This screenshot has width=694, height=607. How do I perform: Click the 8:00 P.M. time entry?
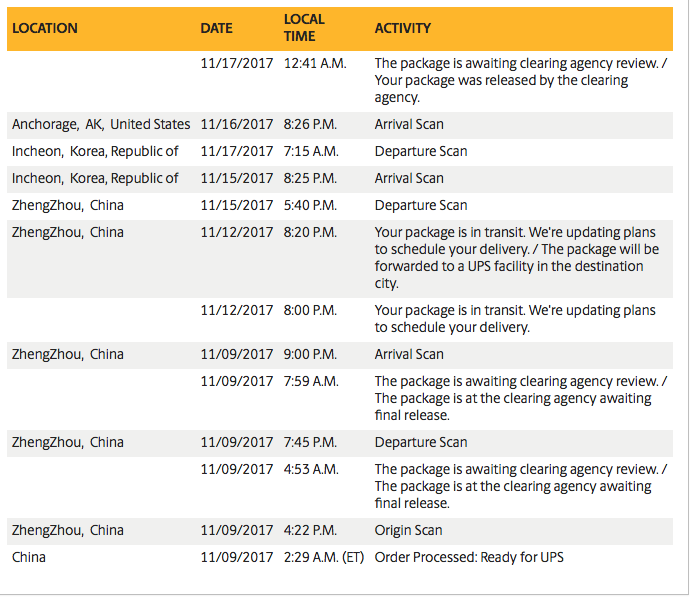pyautogui.click(x=311, y=311)
